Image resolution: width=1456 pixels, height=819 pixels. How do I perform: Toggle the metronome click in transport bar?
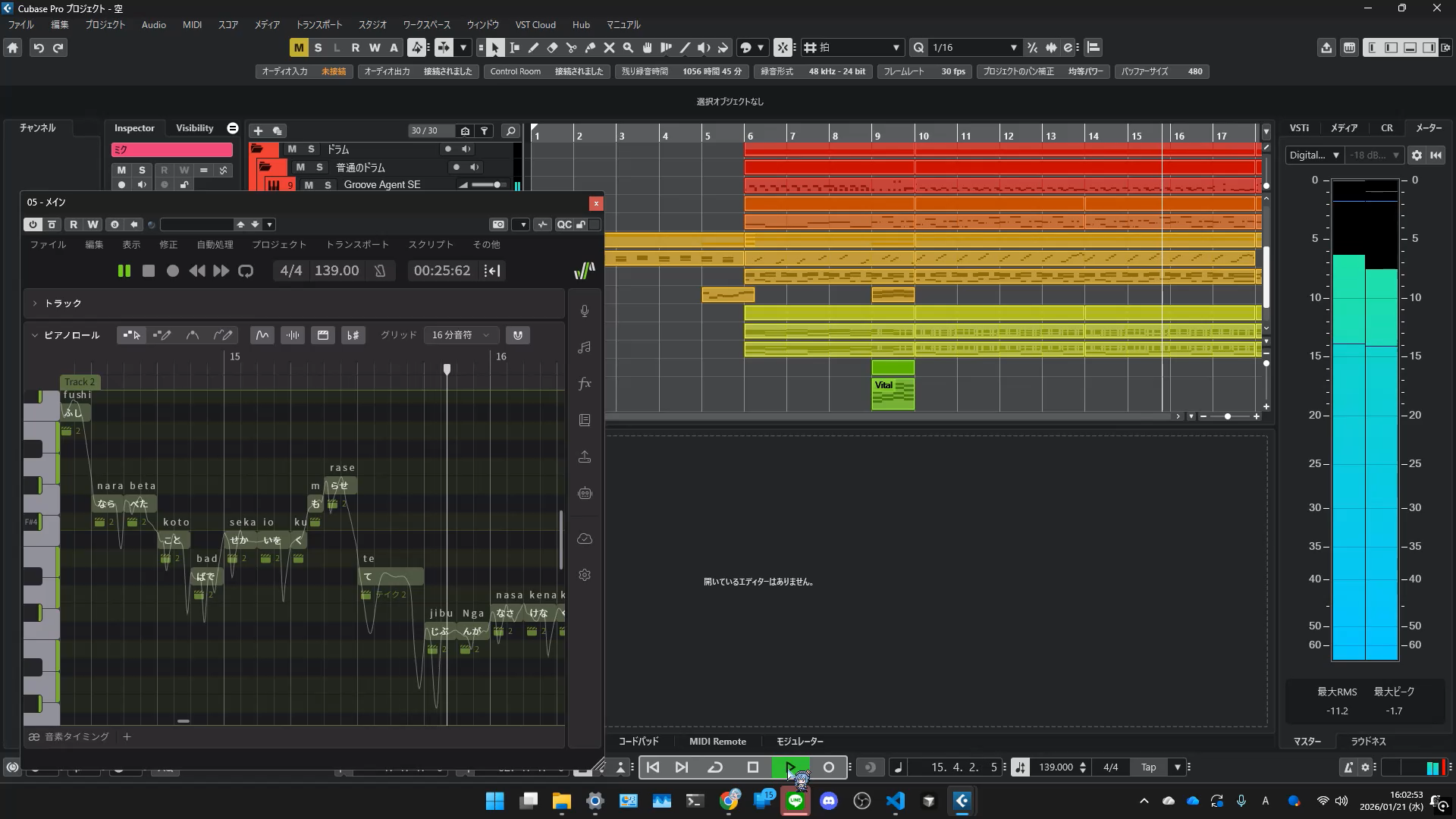1348,767
